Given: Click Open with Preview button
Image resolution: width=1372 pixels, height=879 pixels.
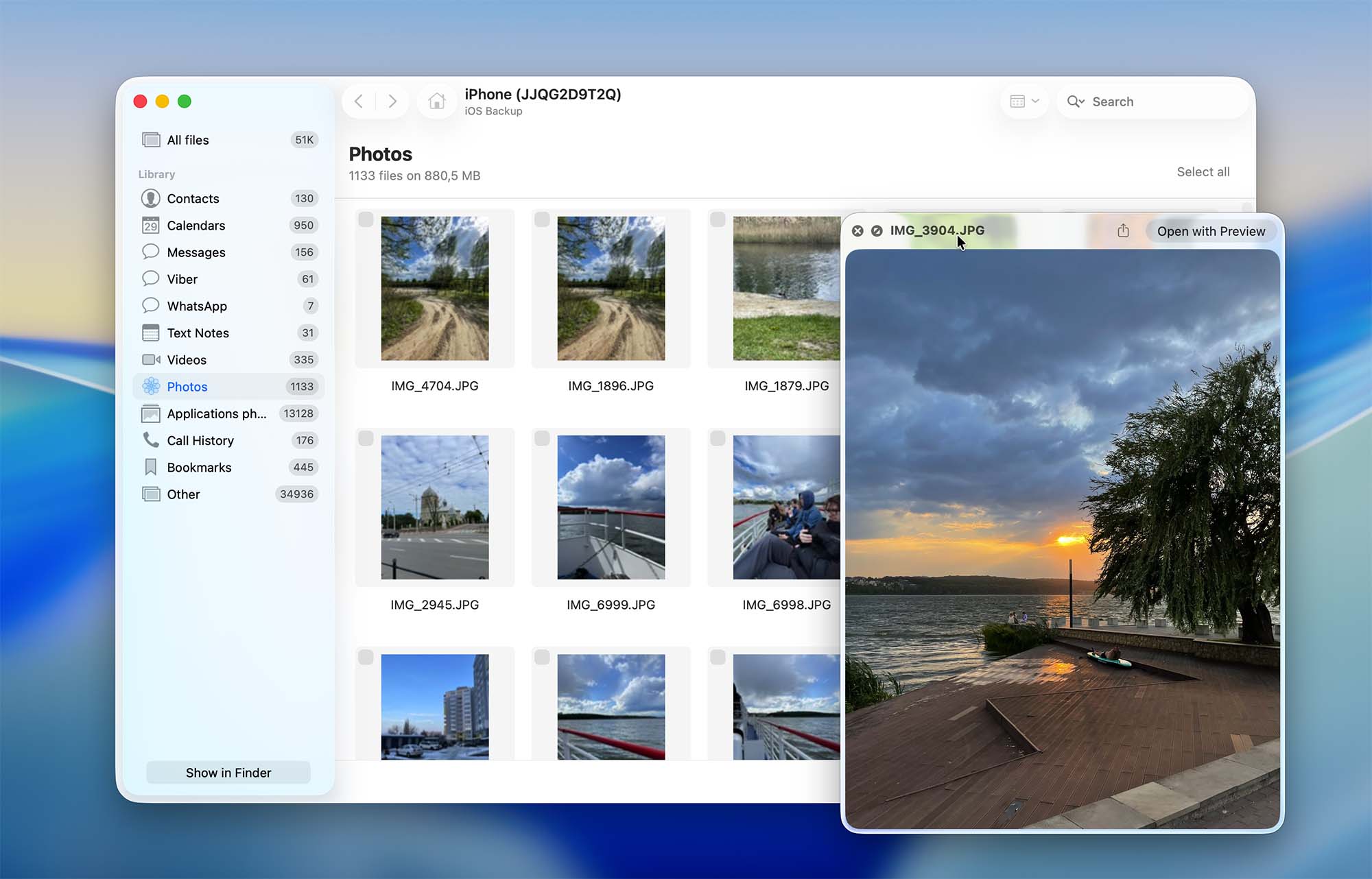Looking at the screenshot, I should (x=1211, y=231).
